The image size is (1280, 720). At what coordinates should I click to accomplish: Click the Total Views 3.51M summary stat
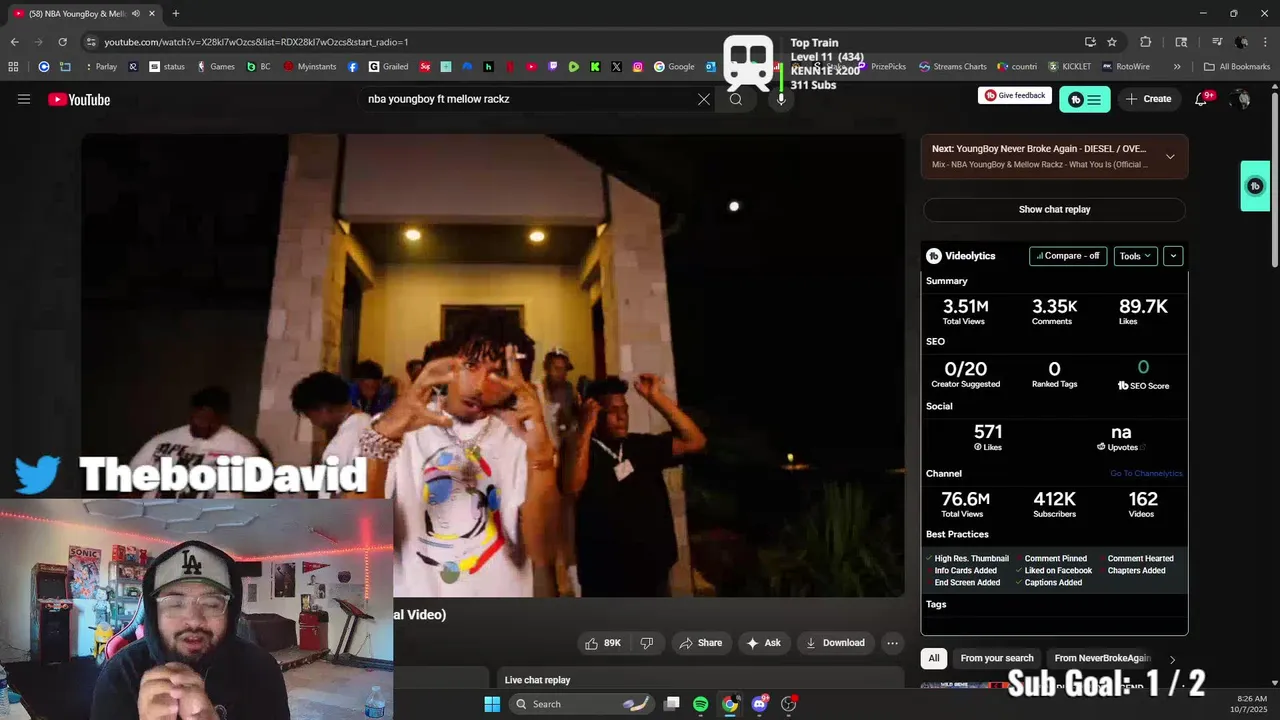click(964, 311)
